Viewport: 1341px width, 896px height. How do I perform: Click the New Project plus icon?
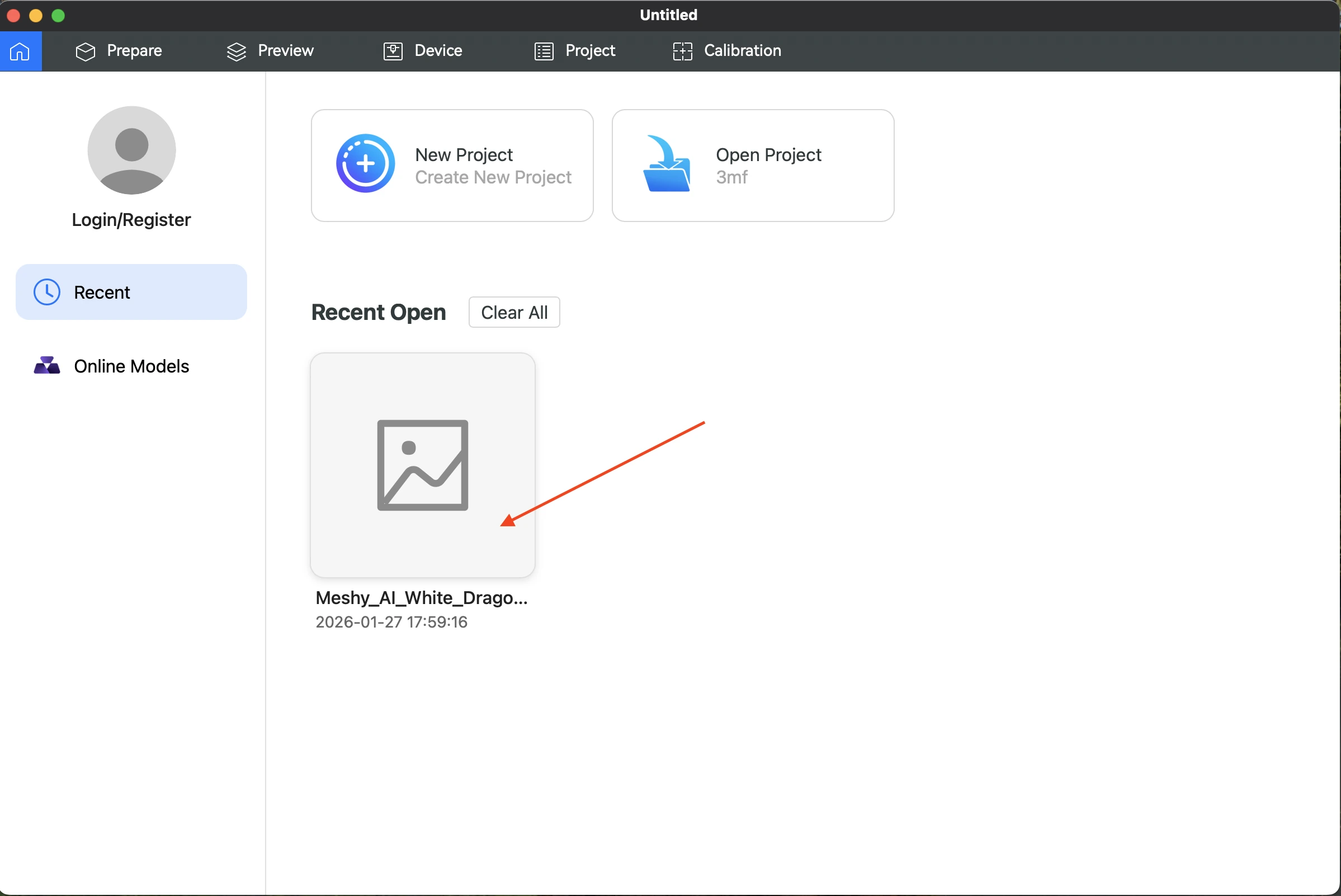(x=365, y=164)
